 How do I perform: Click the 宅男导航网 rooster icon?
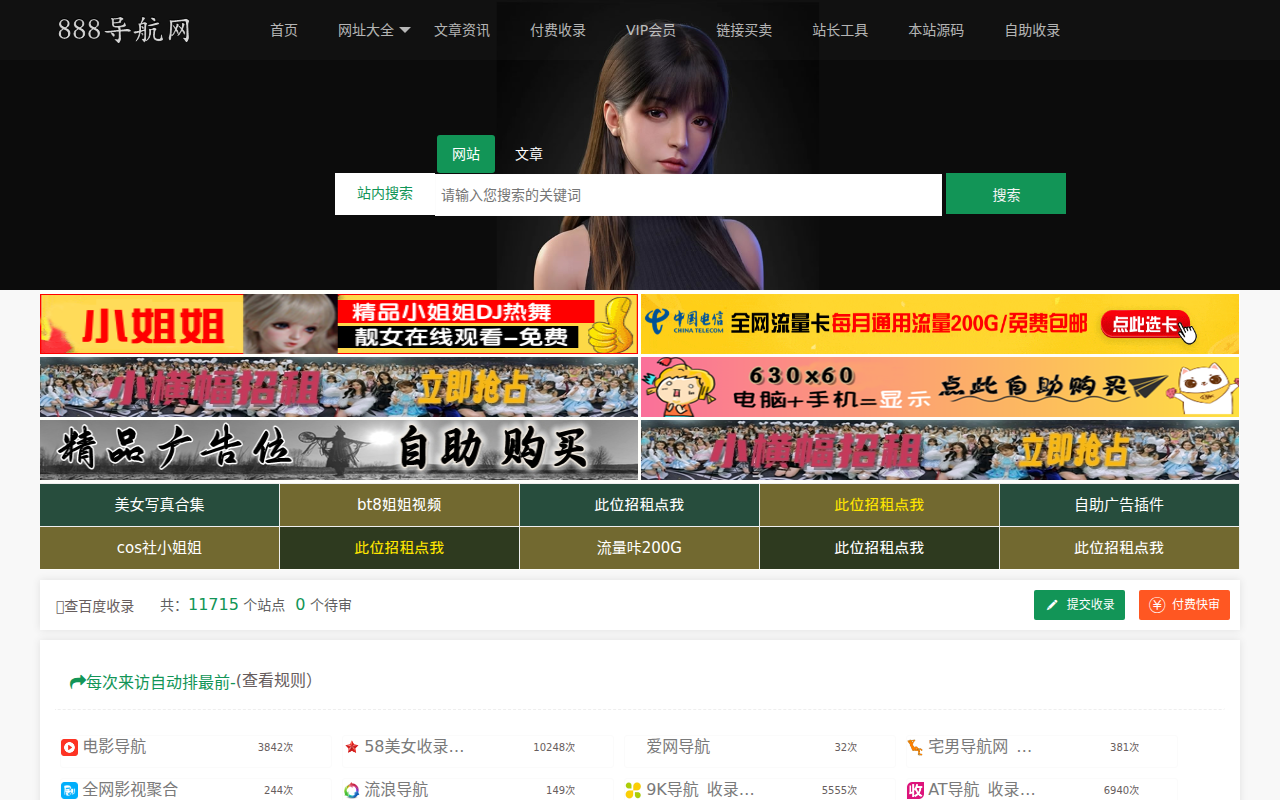click(911, 746)
